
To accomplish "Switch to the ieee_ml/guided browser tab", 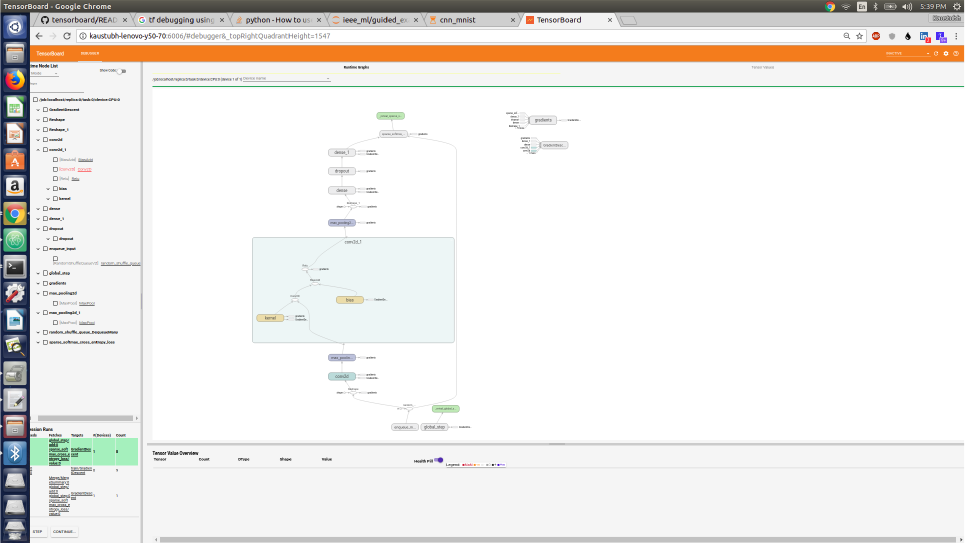I will 375,20.
